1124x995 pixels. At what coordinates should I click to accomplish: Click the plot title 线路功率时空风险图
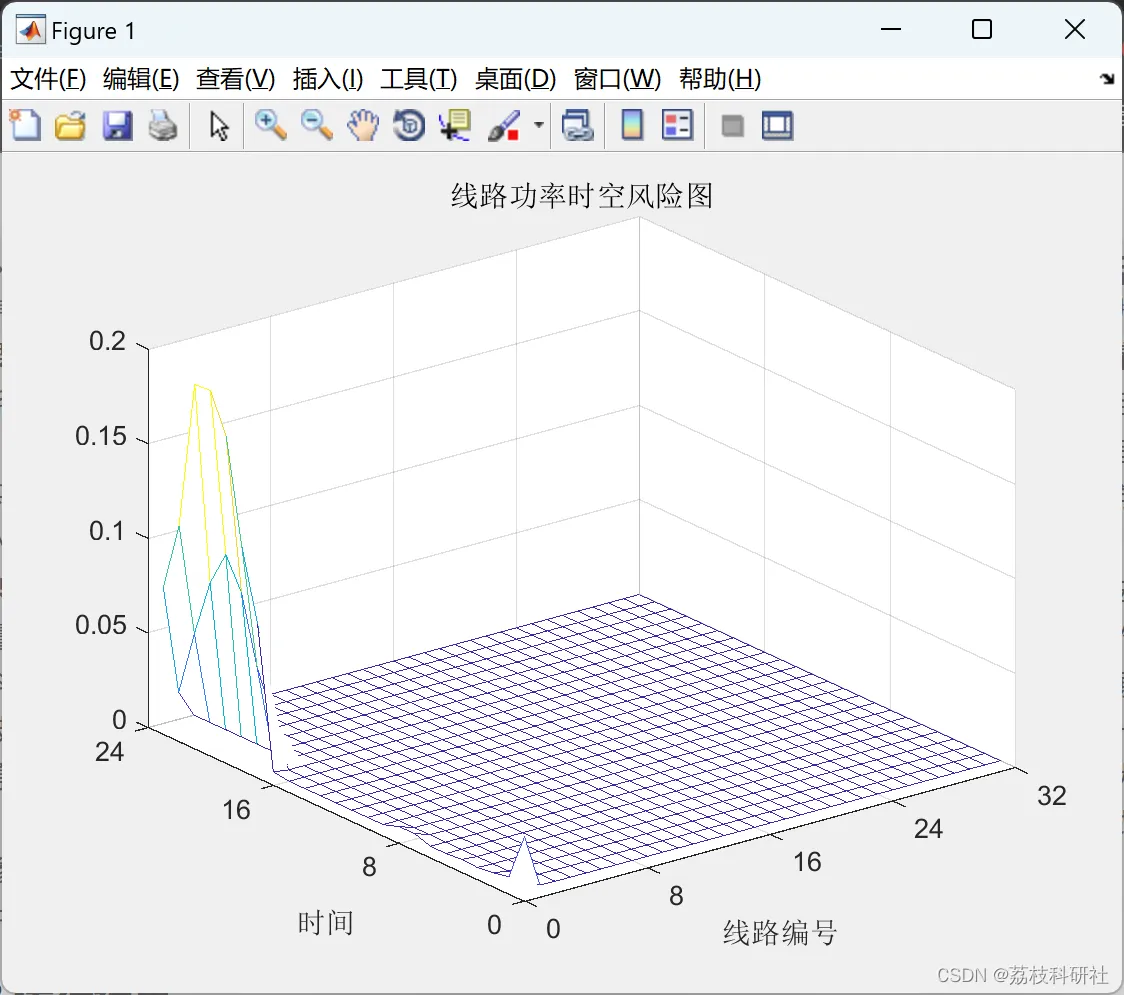click(582, 196)
